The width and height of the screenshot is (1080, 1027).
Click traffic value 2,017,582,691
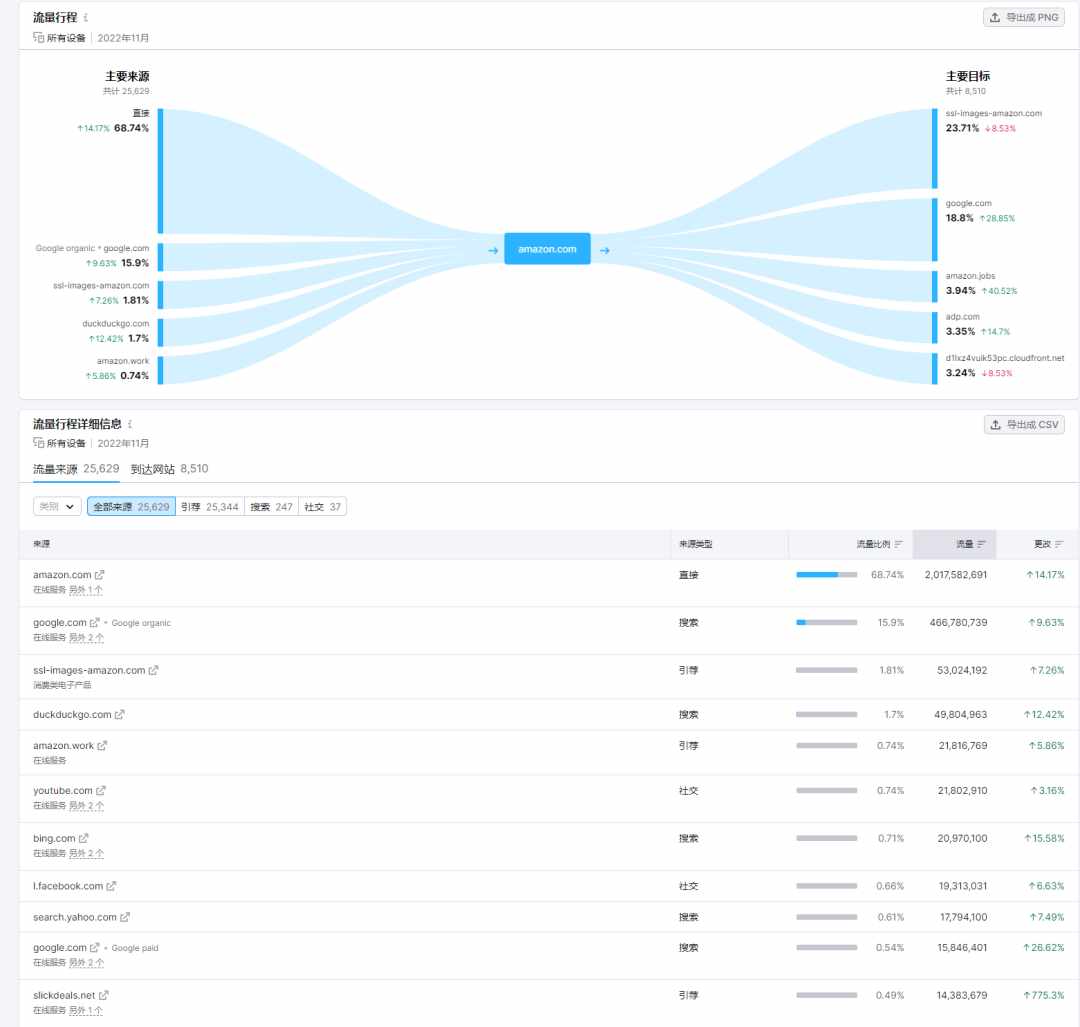(955, 574)
